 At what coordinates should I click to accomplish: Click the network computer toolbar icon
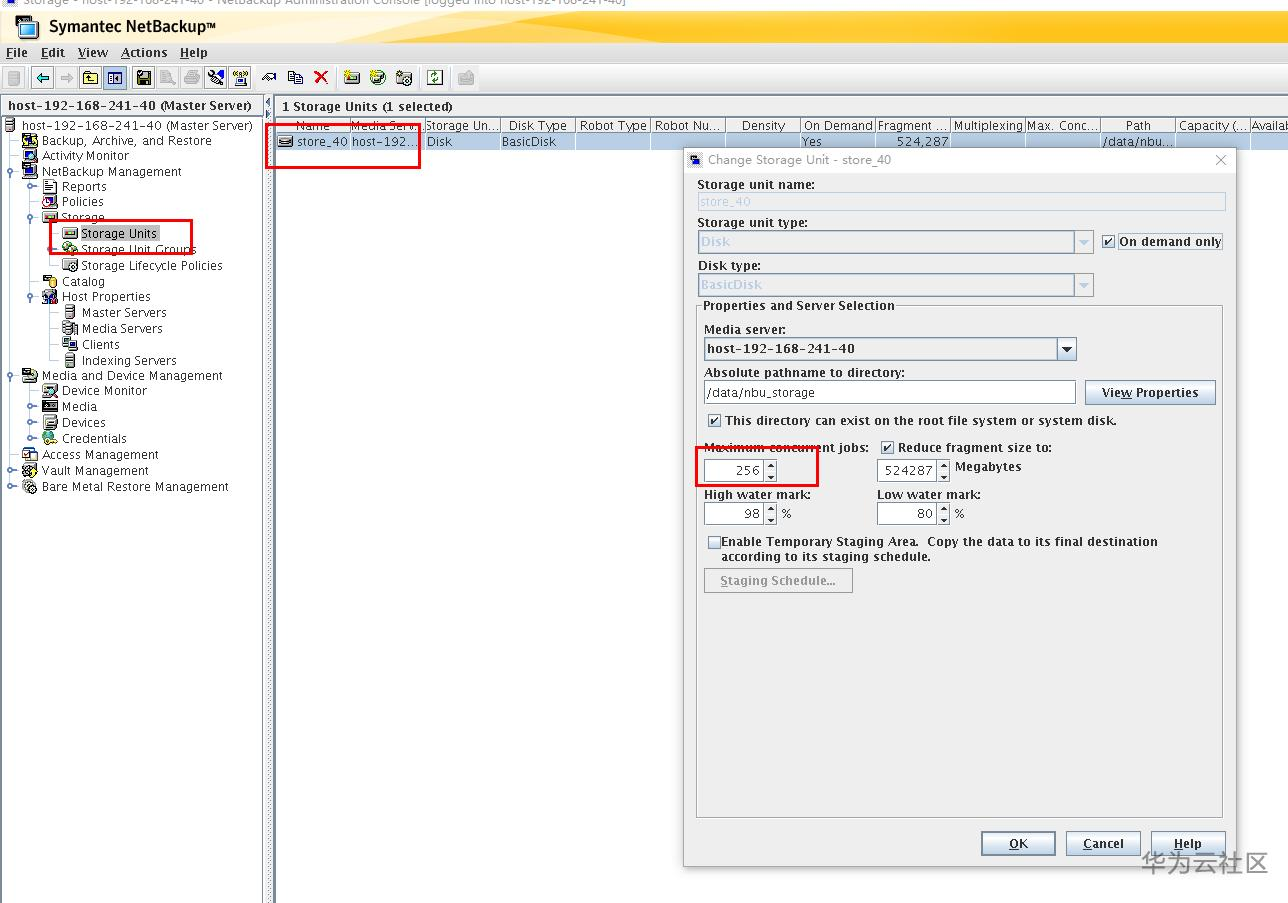pos(240,78)
